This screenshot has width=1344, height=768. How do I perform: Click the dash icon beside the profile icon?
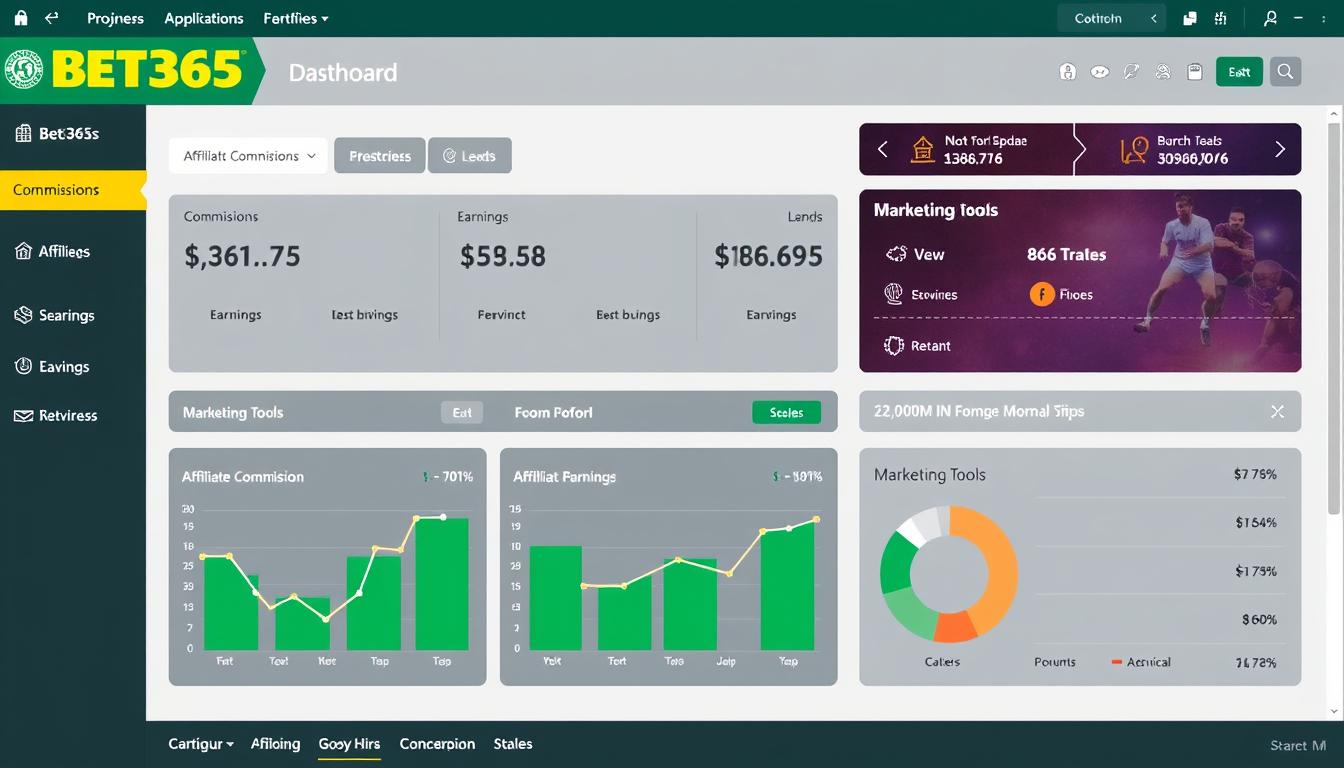[x=1299, y=18]
